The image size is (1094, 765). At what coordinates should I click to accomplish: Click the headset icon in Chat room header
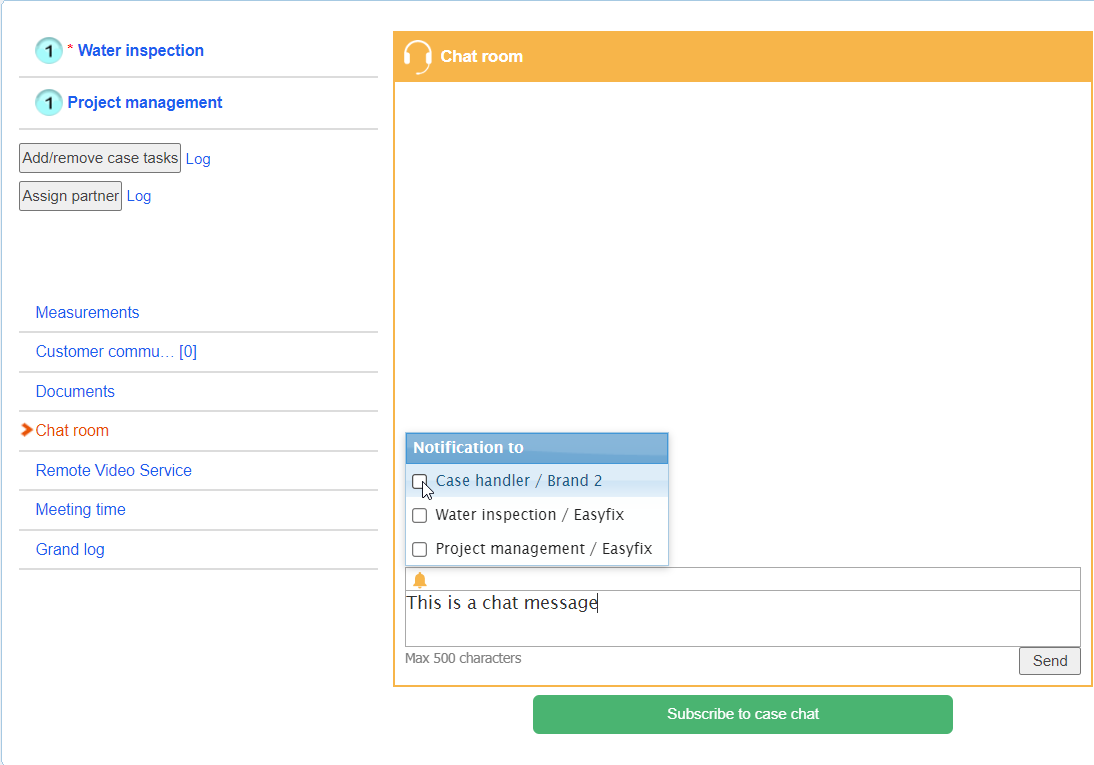417,57
